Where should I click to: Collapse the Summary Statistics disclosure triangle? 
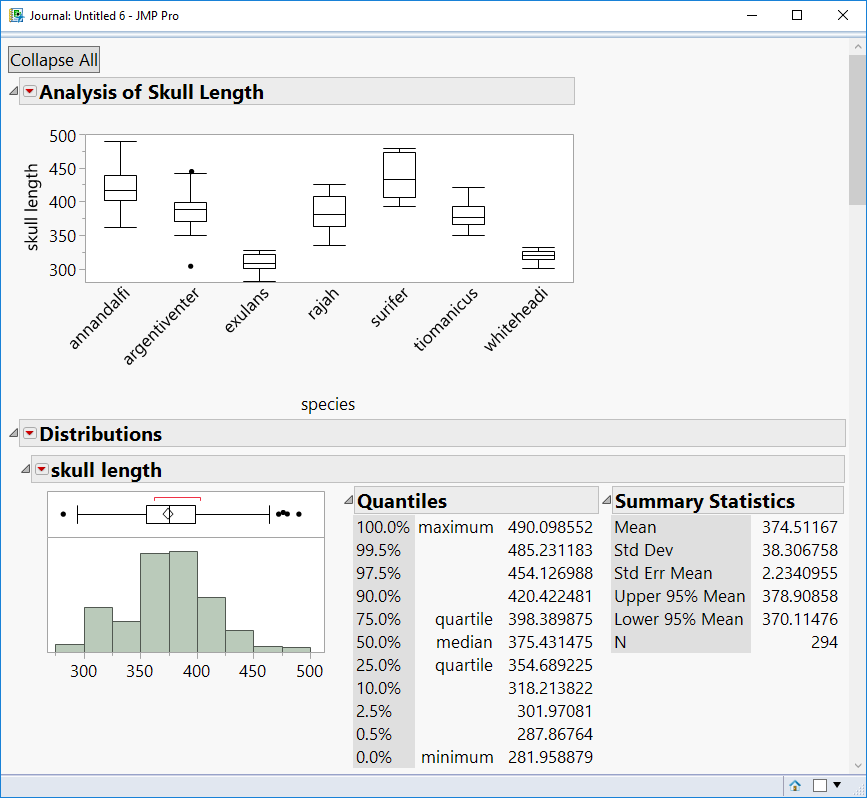coord(607,500)
